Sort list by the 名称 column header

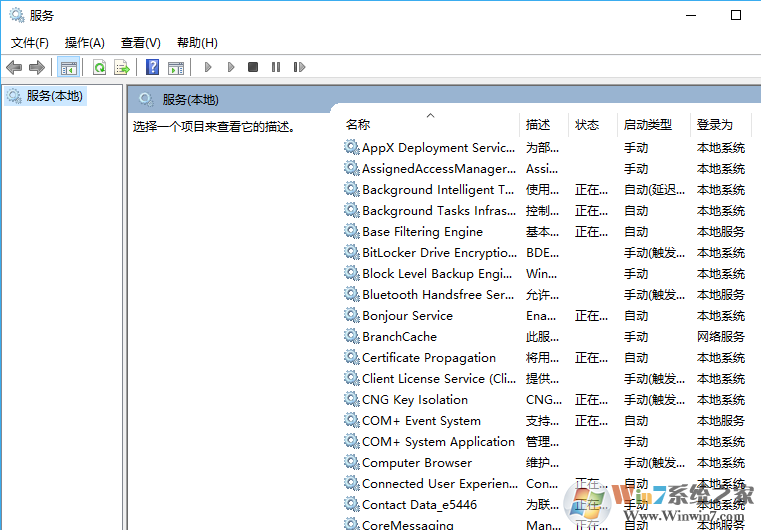(358, 125)
